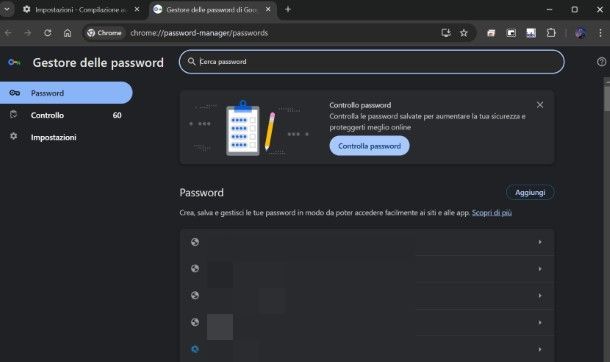
Task: Dismiss the Controllo password card
Action: point(540,105)
